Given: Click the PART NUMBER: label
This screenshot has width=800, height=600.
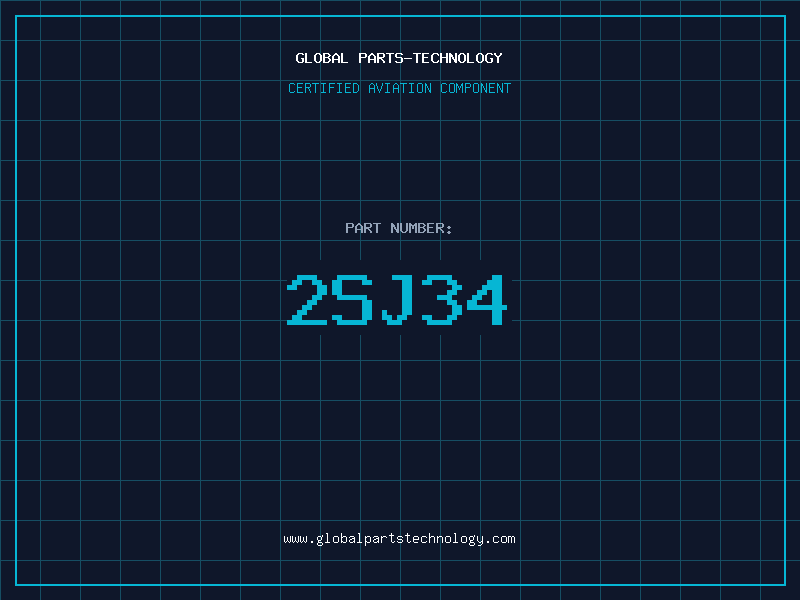Looking at the screenshot, I should [x=399, y=228].
